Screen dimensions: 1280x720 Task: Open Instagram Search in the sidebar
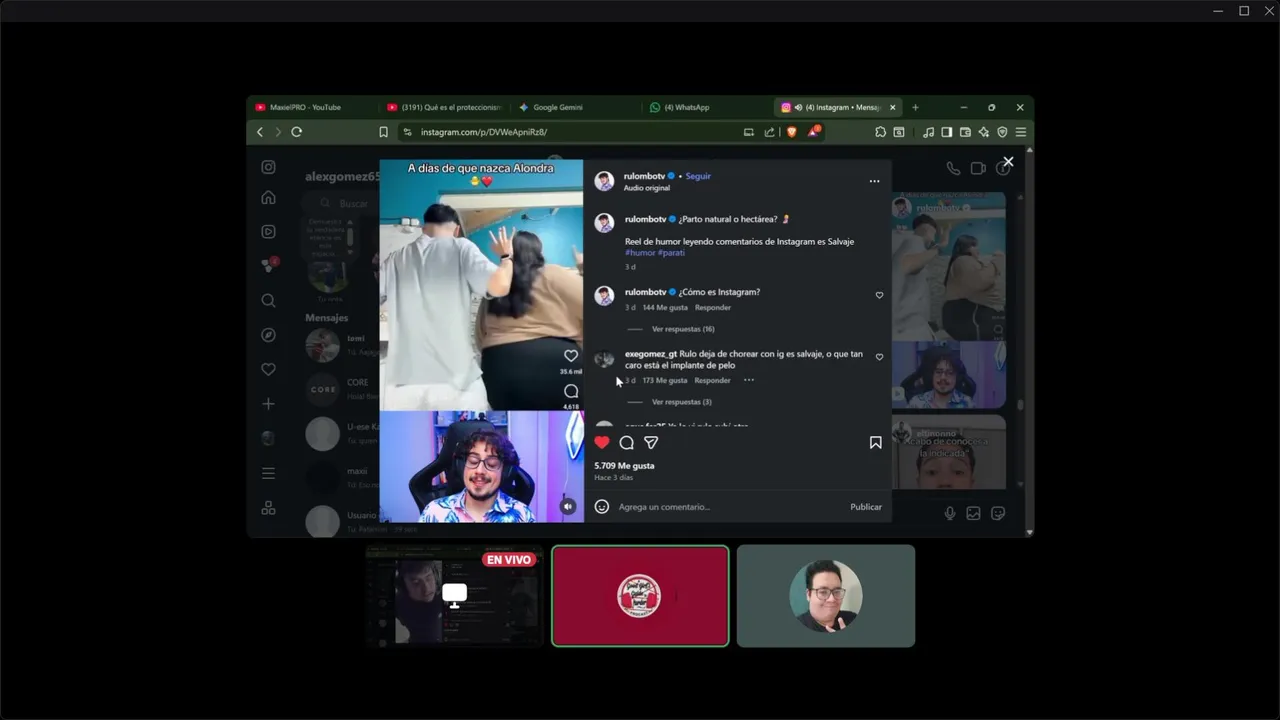pyautogui.click(x=268, y=300)
